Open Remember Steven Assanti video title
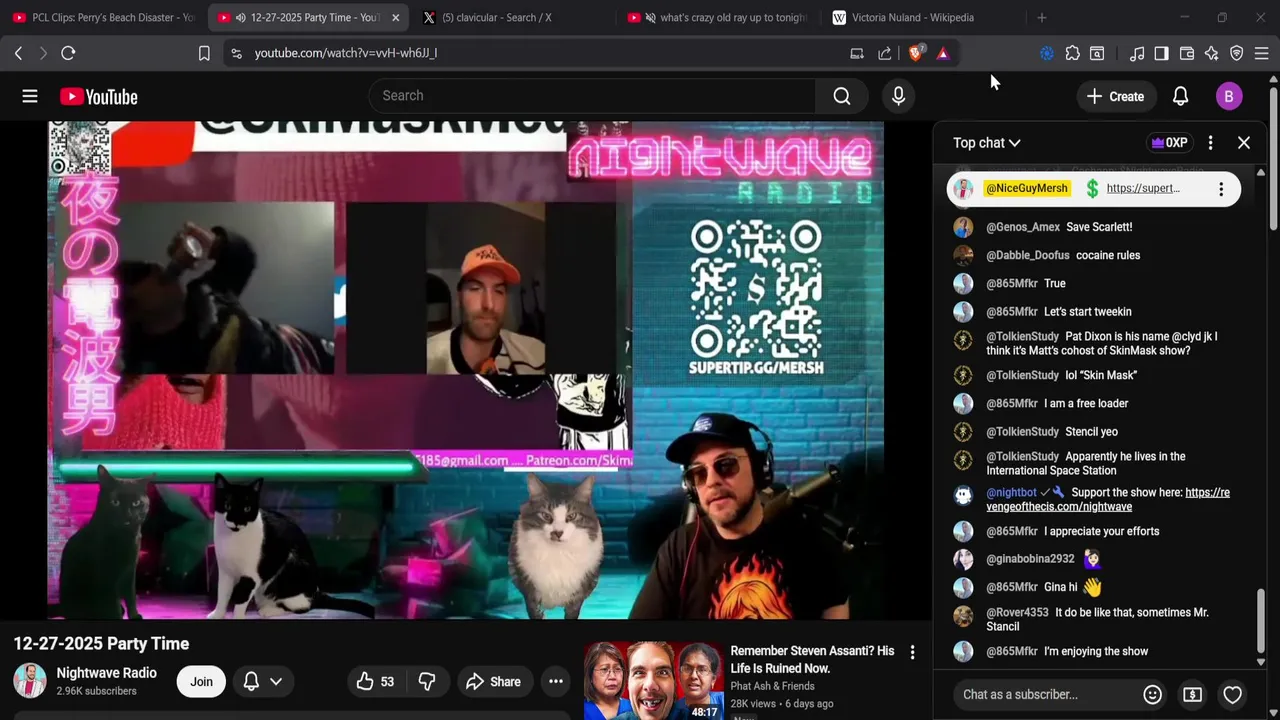Viewport: 1280px width, 720px height. 812,659
